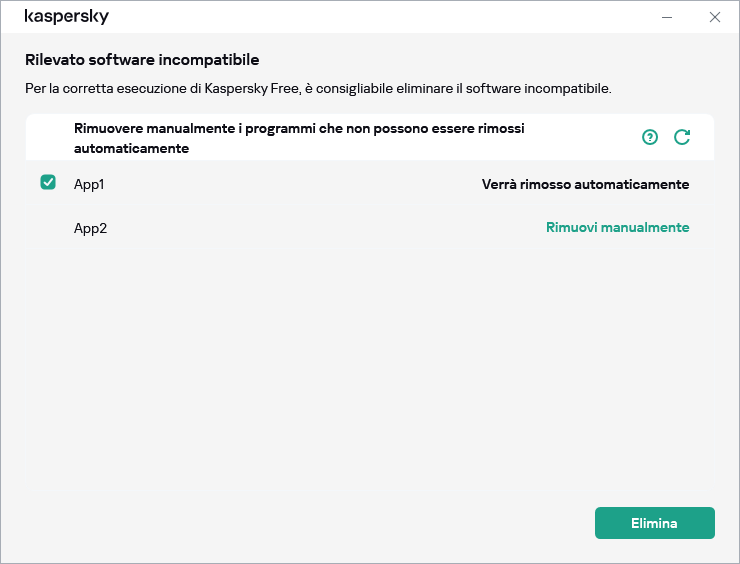This screenshot has height=564, width=740.
Task: Select the App2 entry name
Action: click(x=90, y=228)
